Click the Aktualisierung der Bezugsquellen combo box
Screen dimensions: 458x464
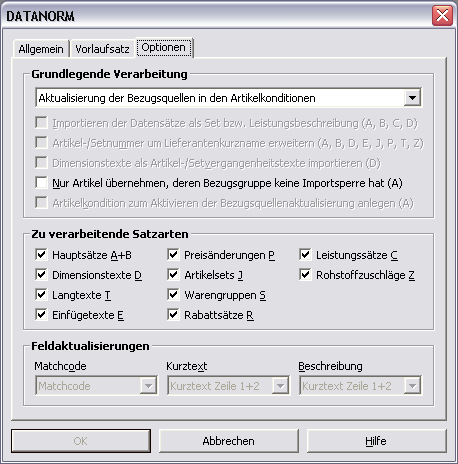(228, 98)
